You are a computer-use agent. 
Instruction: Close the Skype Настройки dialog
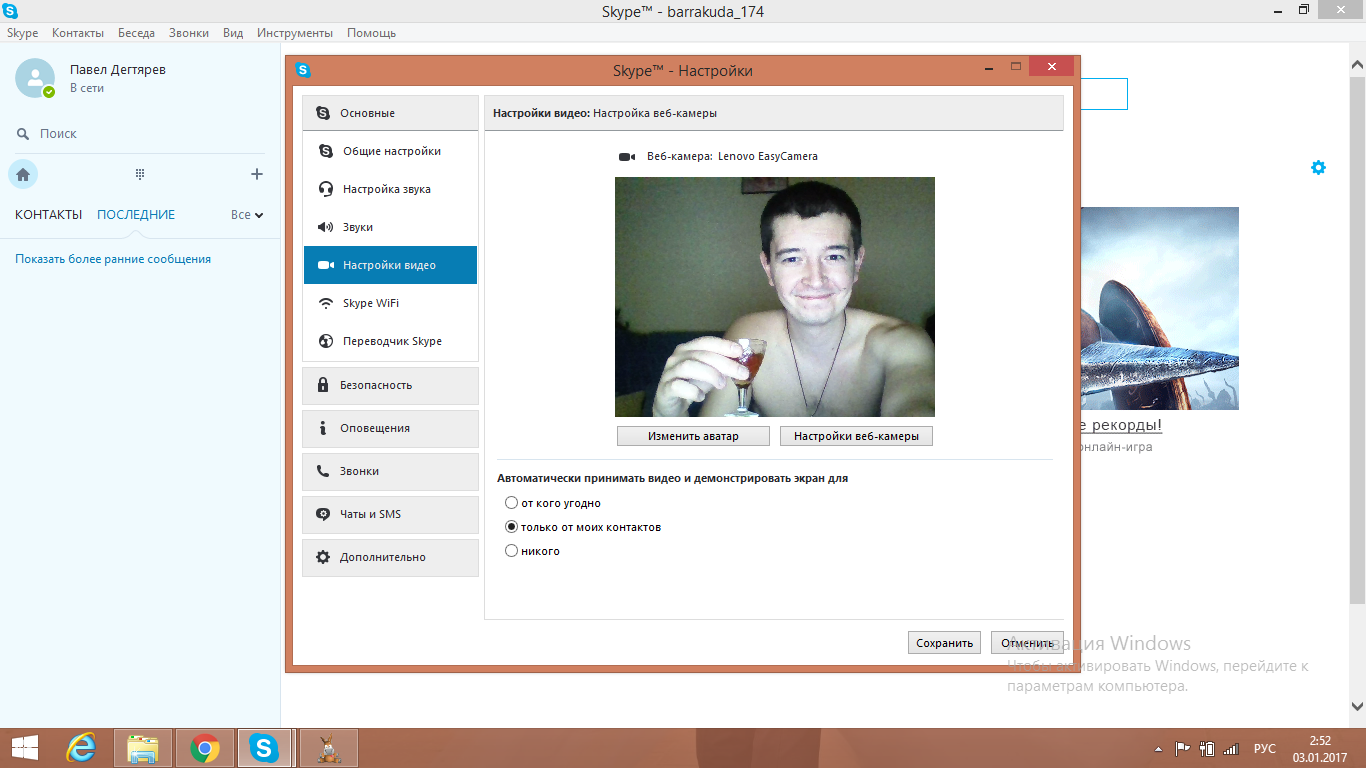click(x=1051, y=67)
